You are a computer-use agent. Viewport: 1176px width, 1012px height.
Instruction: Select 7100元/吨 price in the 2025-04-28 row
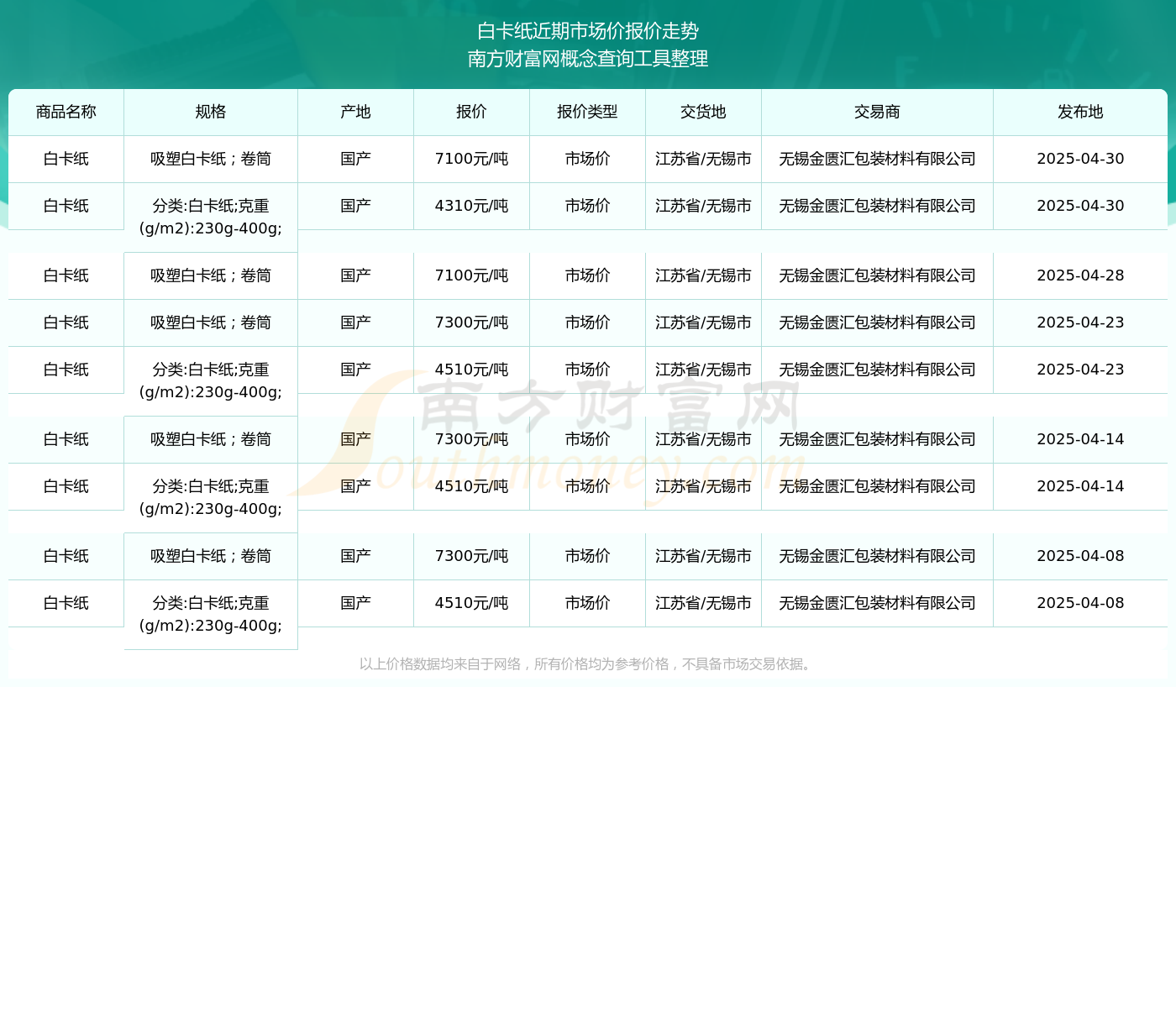[471, 275]
